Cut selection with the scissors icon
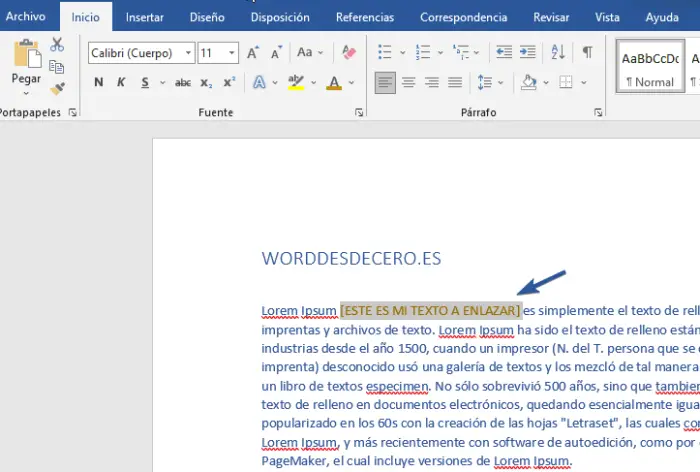Screen dimensions: 700x472 (57, 45)
